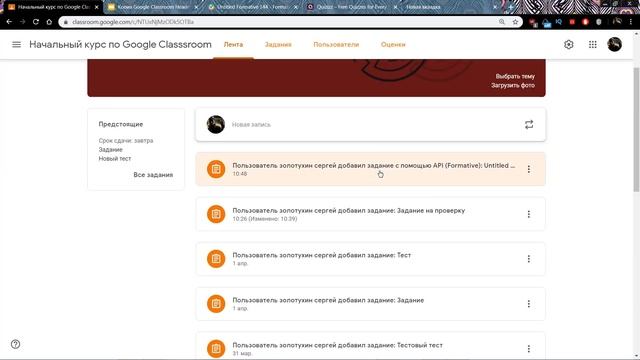Close the Quizizz browser tab
Image resolution: width=640 pixels, height=360 pixels.
pos(395,7)
